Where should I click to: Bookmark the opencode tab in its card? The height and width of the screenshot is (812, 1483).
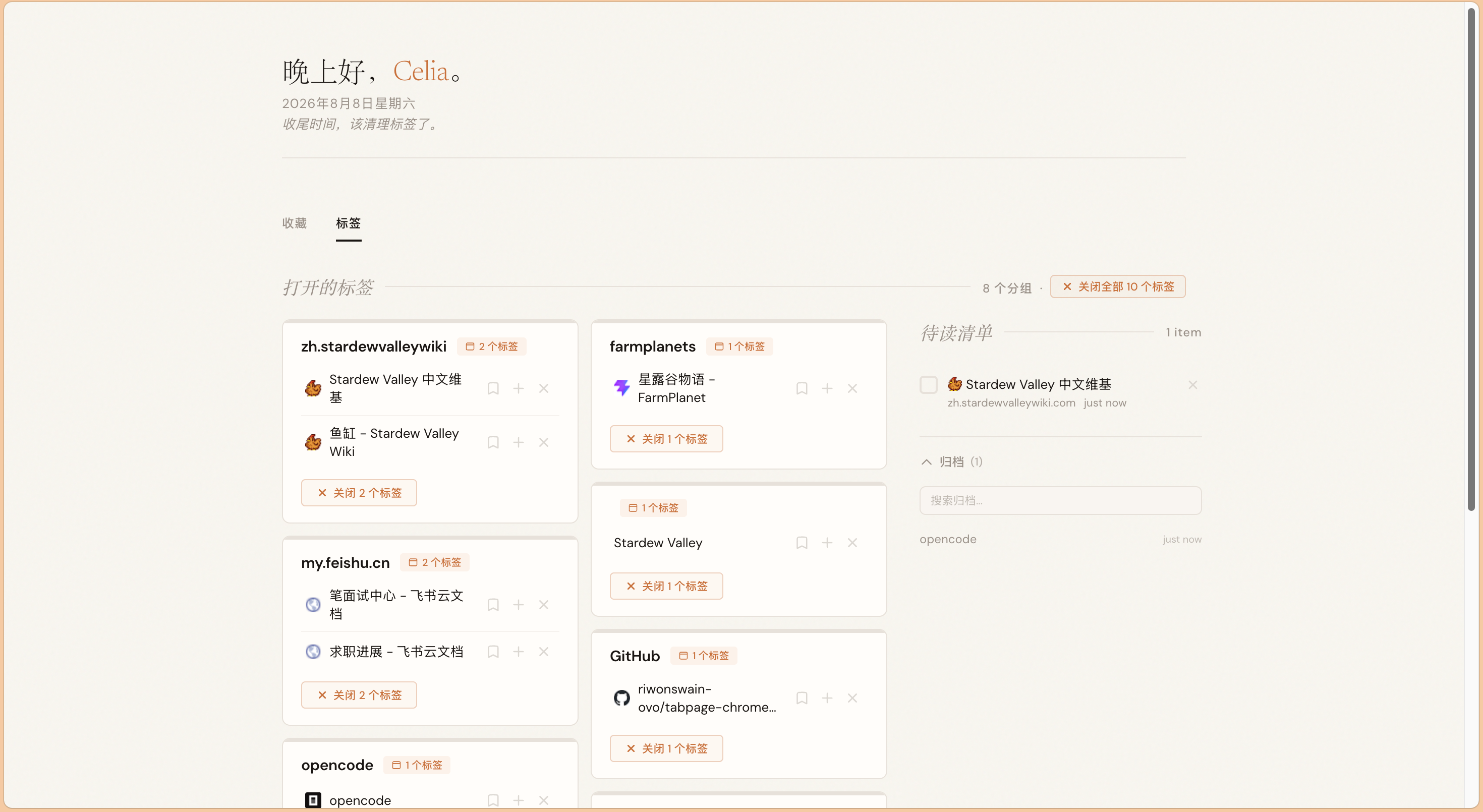tap(493, 800)
